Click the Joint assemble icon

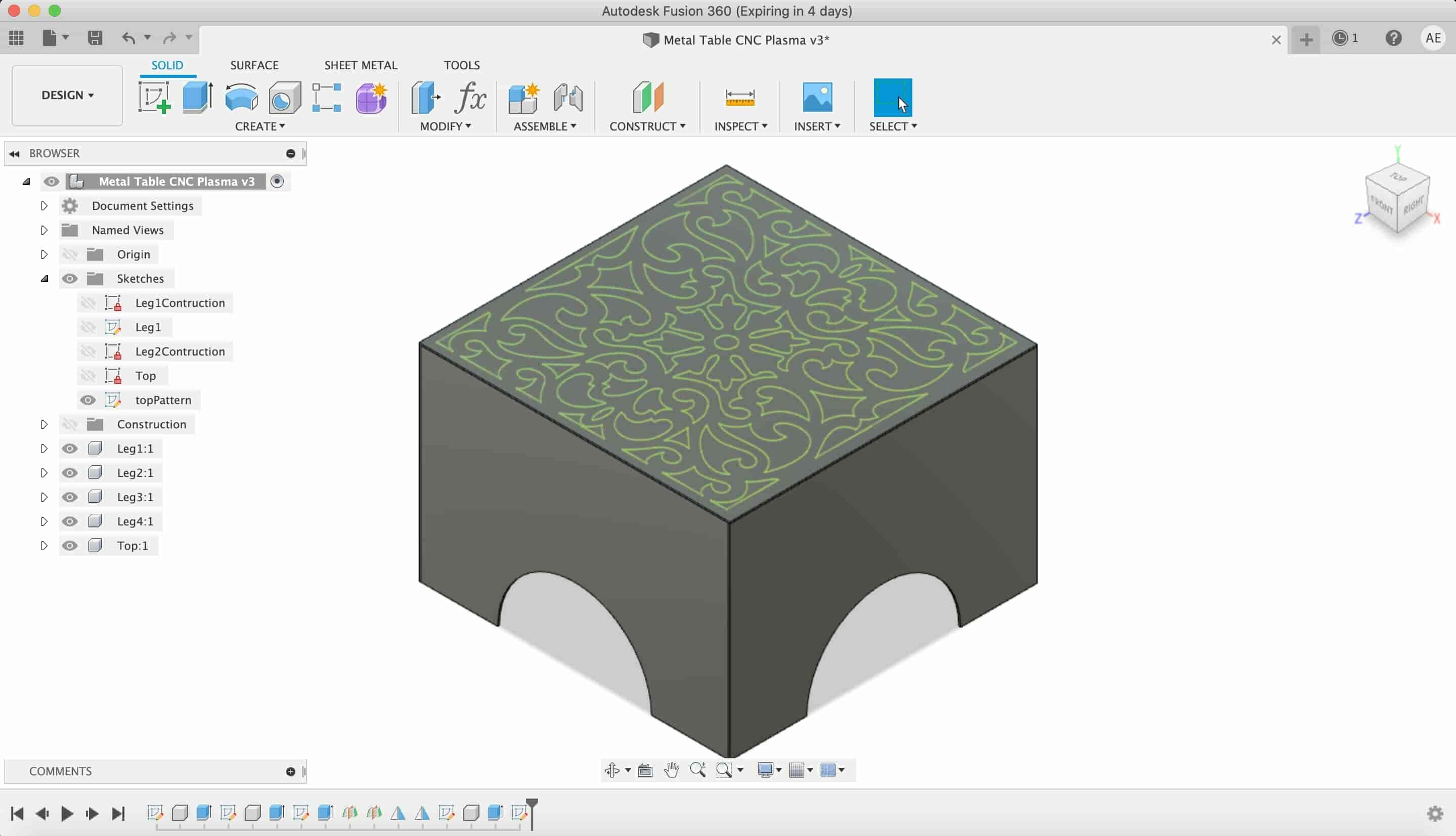pyautogui.click(x=568, y=97)
